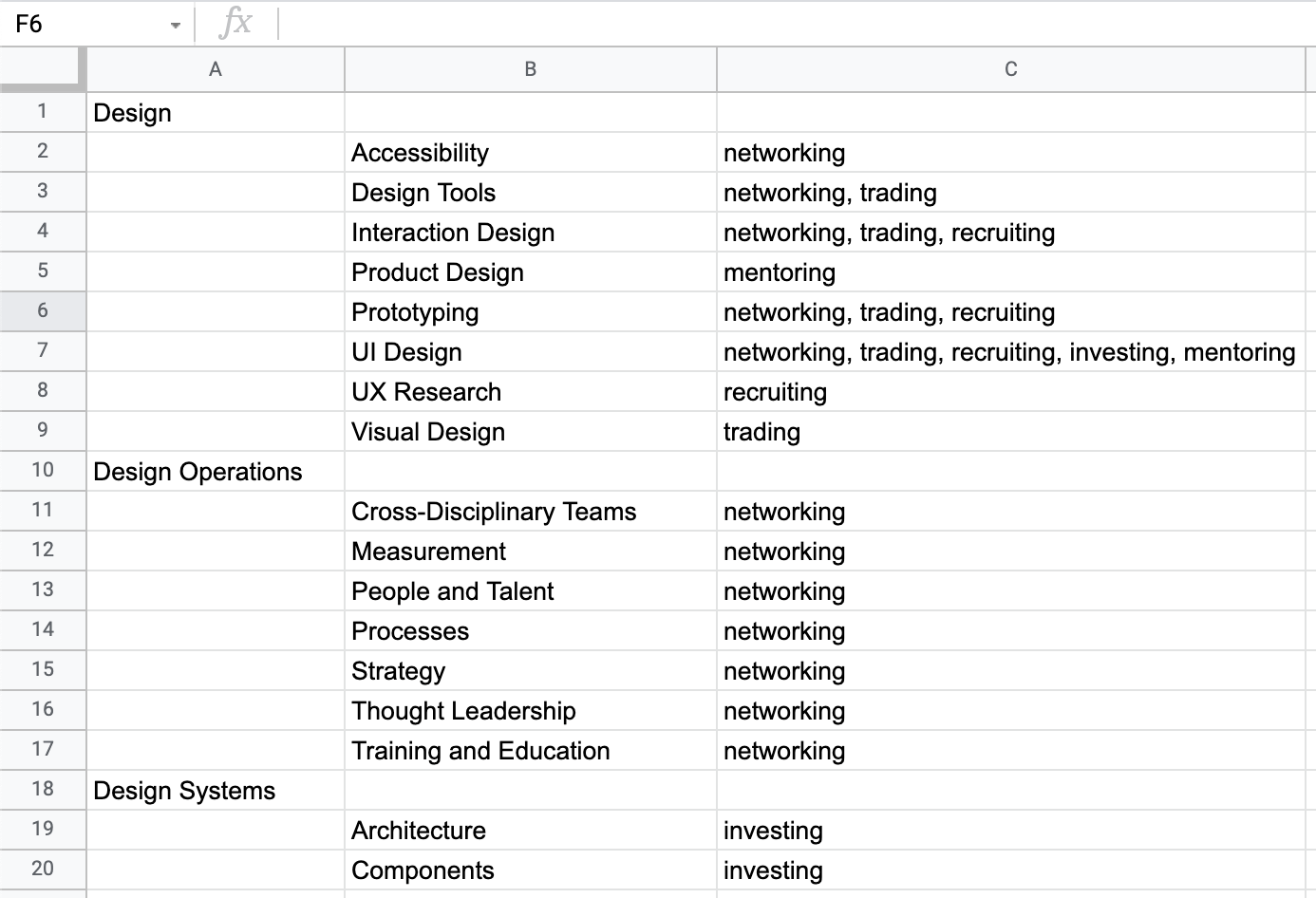Select the mentoring cell beside Product Design
Screen dimensions: 1316x898
(1011, 272)
